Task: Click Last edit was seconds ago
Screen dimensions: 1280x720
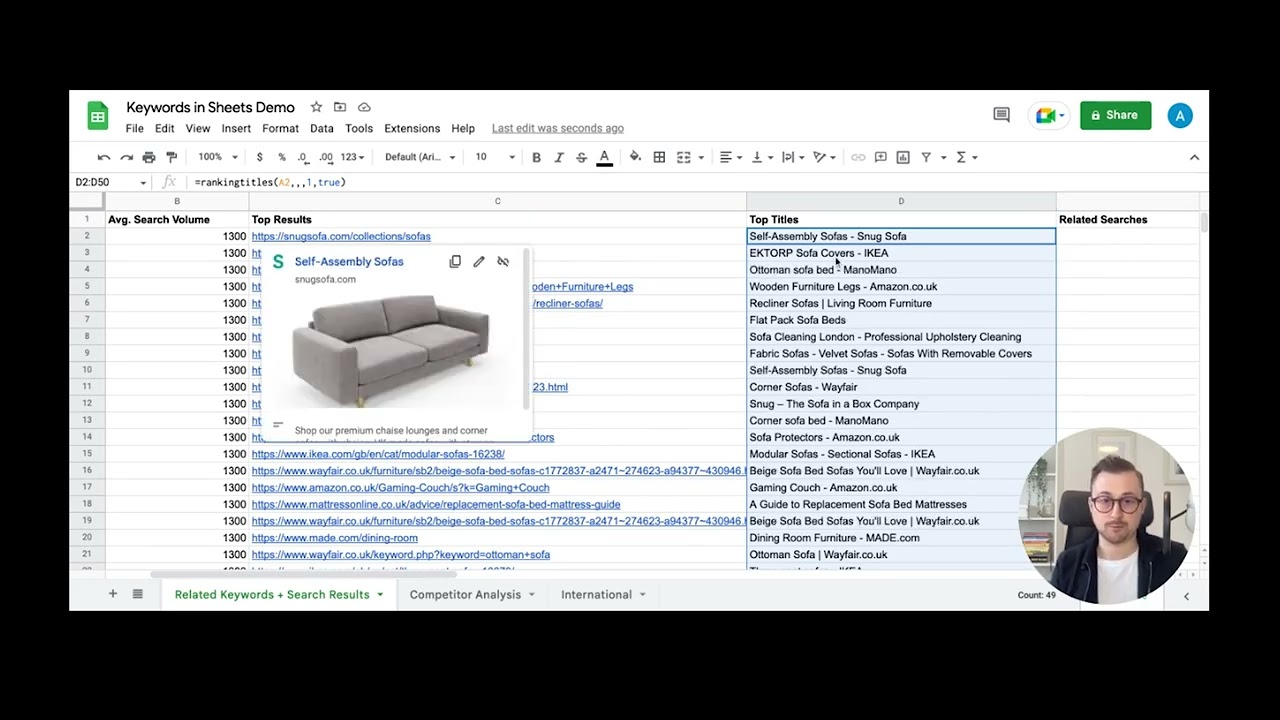Action: 558,128
